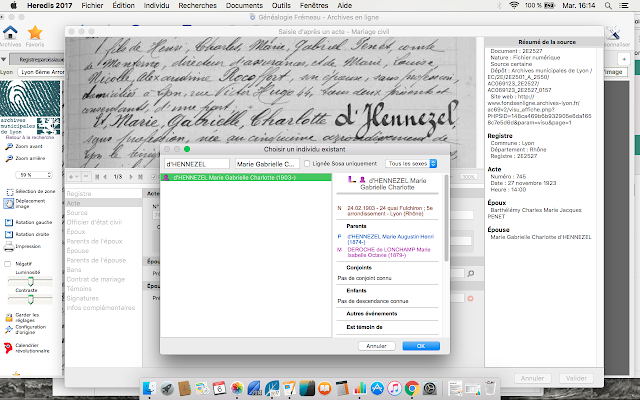This screenshot has height=400, width=640.
Task: Enable Négatif checkbox
Action: pos(7,264)
